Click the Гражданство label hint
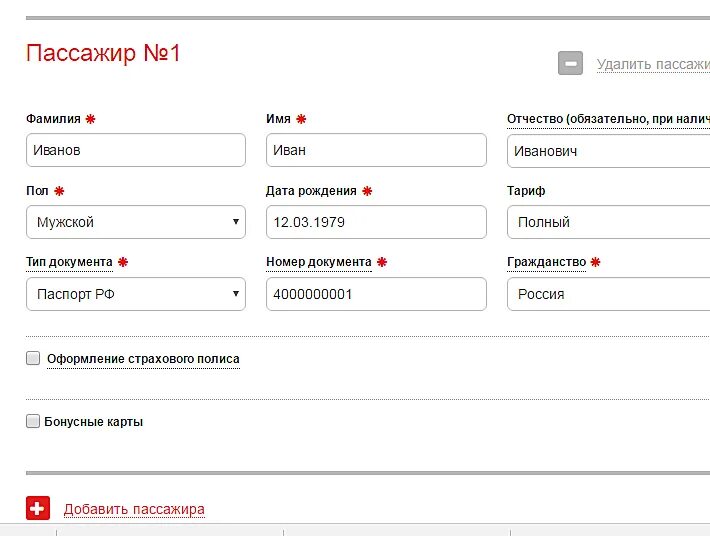The height and width of the screenshot is (536, 710). 547,262
